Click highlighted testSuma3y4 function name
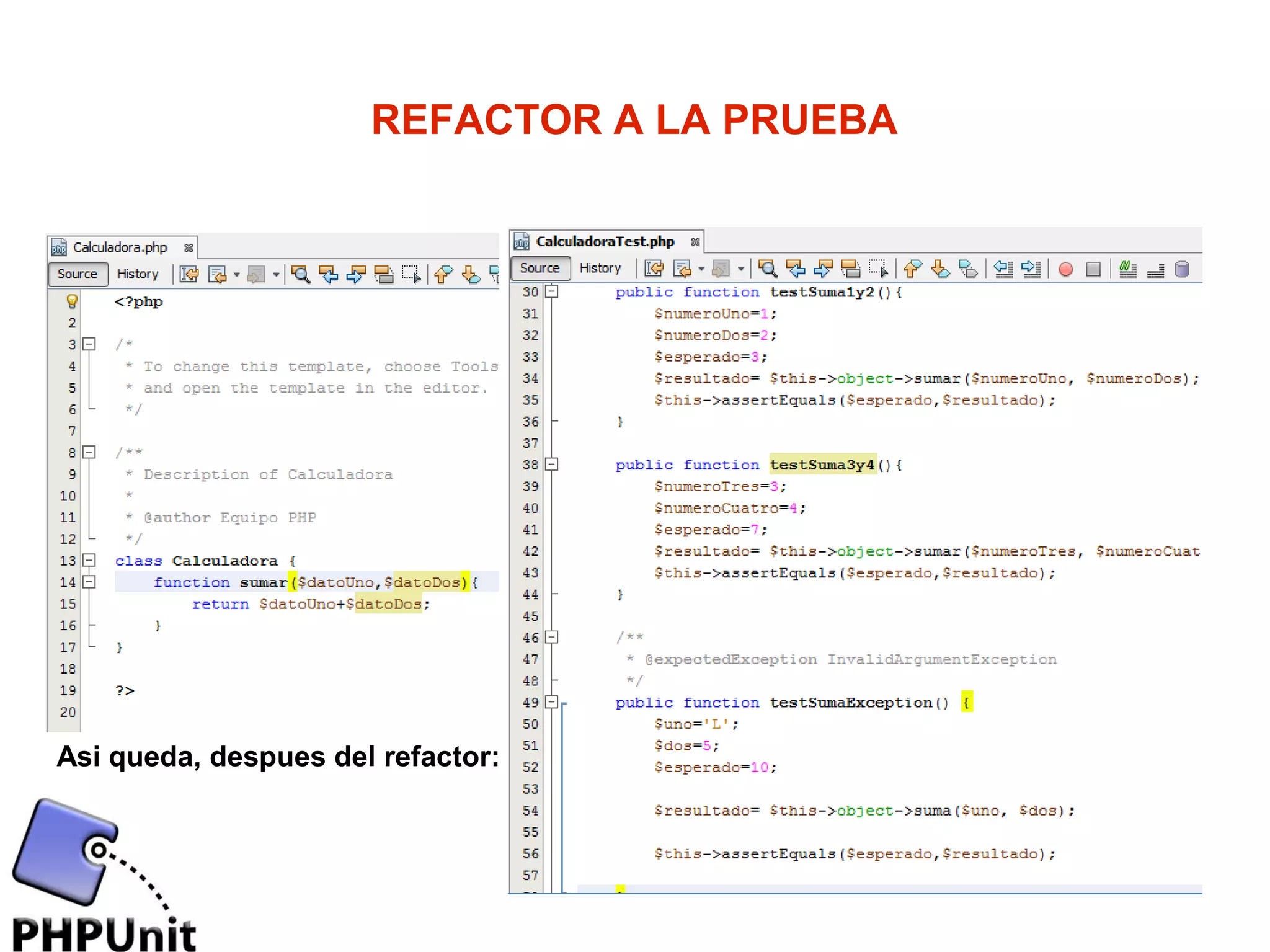The image size is (1270, 952). coord(822,465)
